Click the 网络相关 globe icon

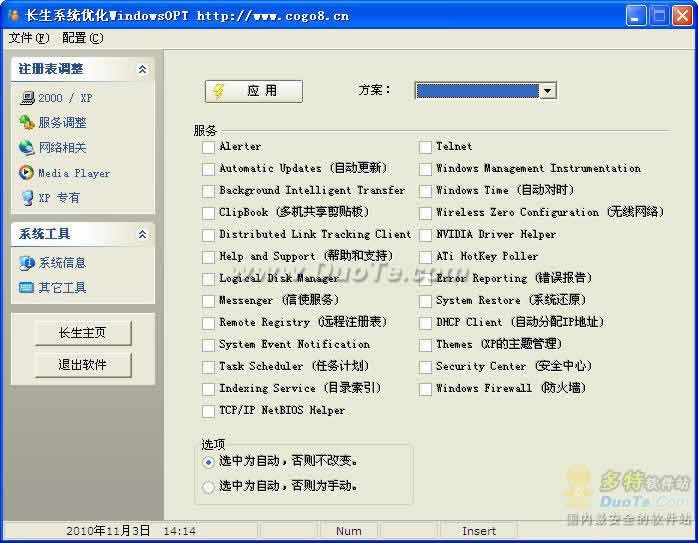27,147
